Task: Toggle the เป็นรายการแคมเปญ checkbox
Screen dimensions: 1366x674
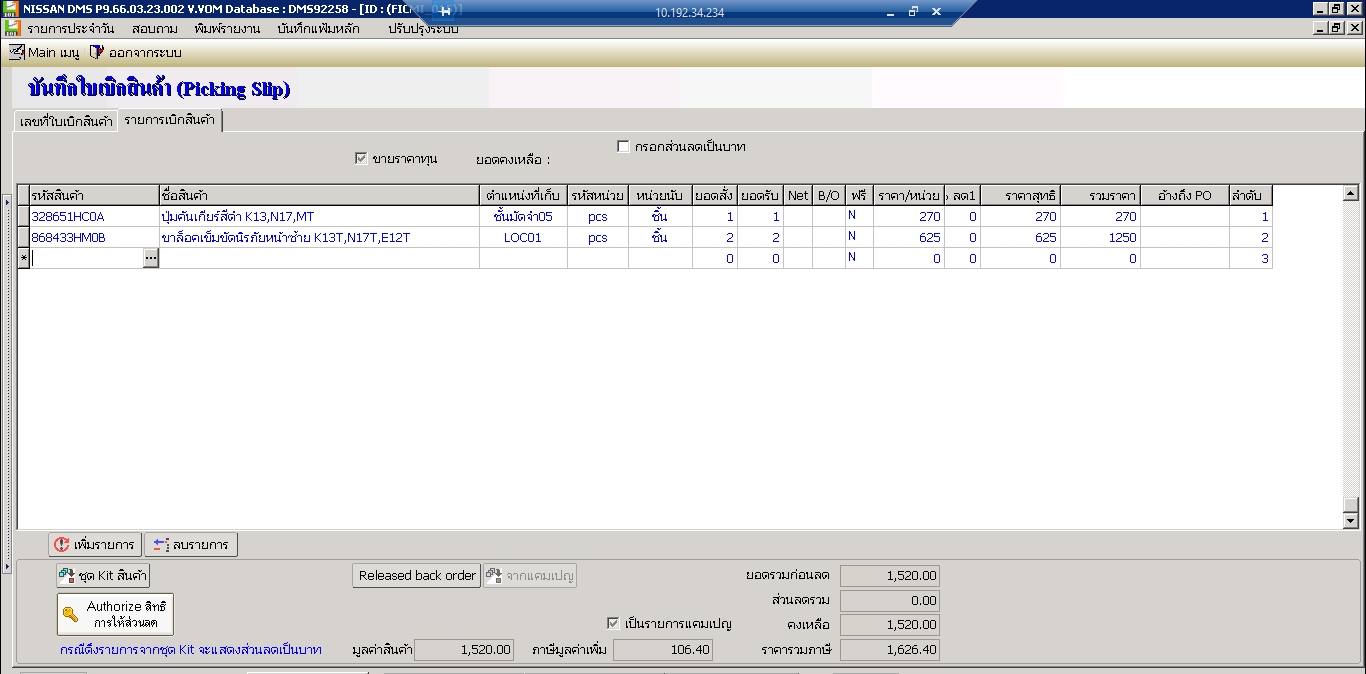Action: [x=614, y=623]
